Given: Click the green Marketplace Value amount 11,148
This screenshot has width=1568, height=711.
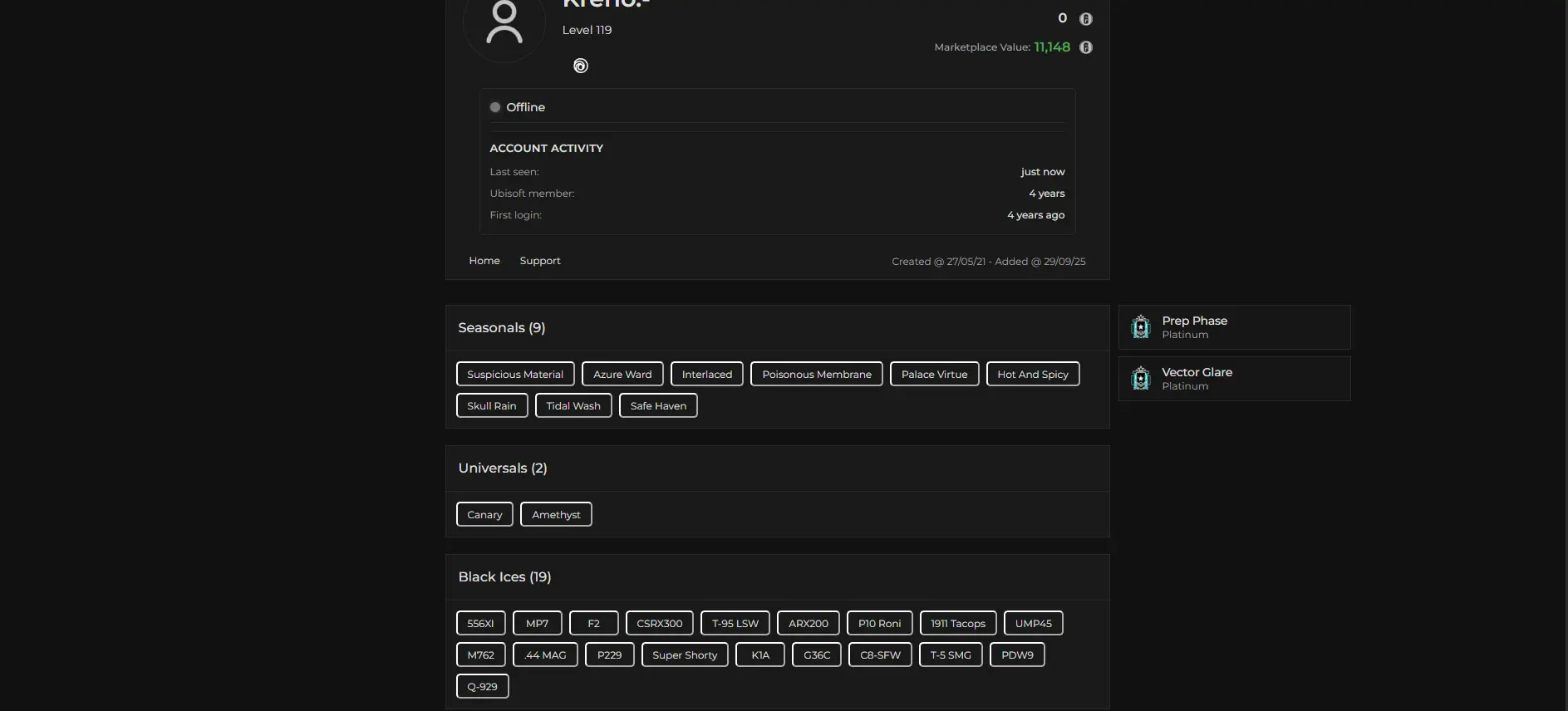Looking at the screenshot, I should tap(1052, 47).
